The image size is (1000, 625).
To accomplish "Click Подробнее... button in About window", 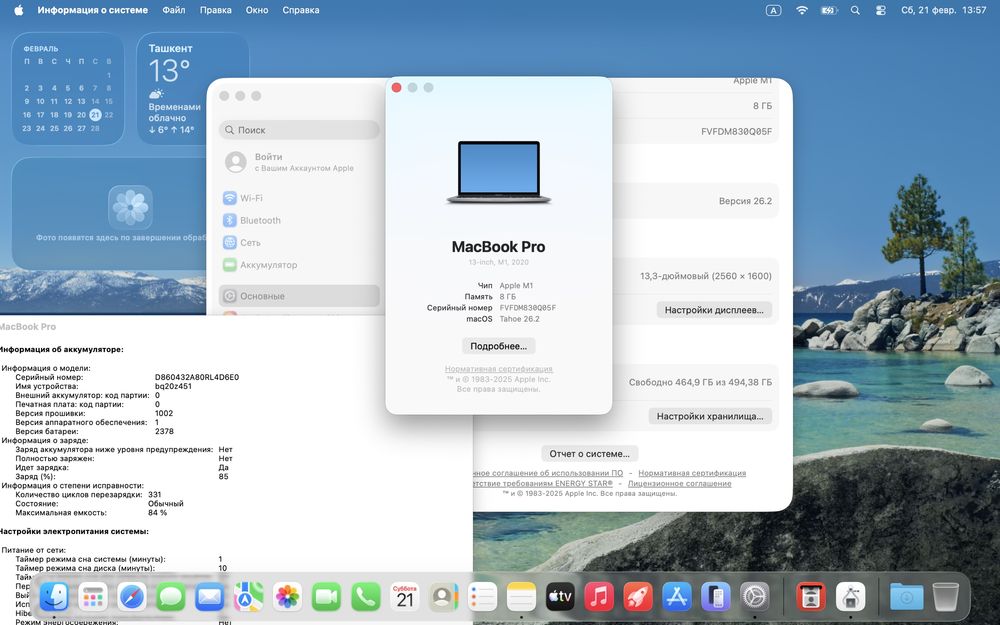I will pyautogui.click(x=499, y=346).
